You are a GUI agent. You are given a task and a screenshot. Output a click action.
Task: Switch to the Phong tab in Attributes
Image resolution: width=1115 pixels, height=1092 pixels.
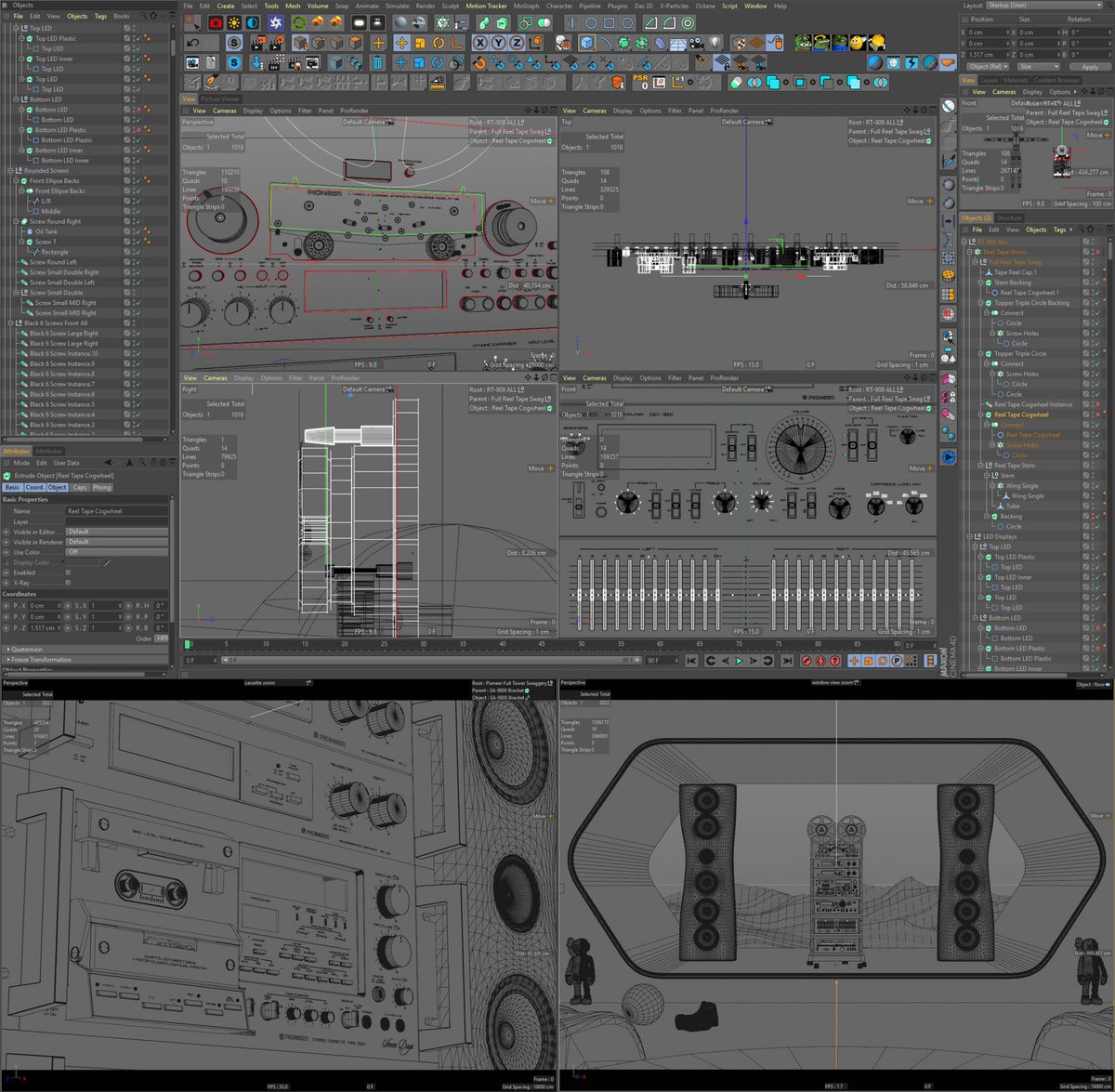click(x=101, y=487)
